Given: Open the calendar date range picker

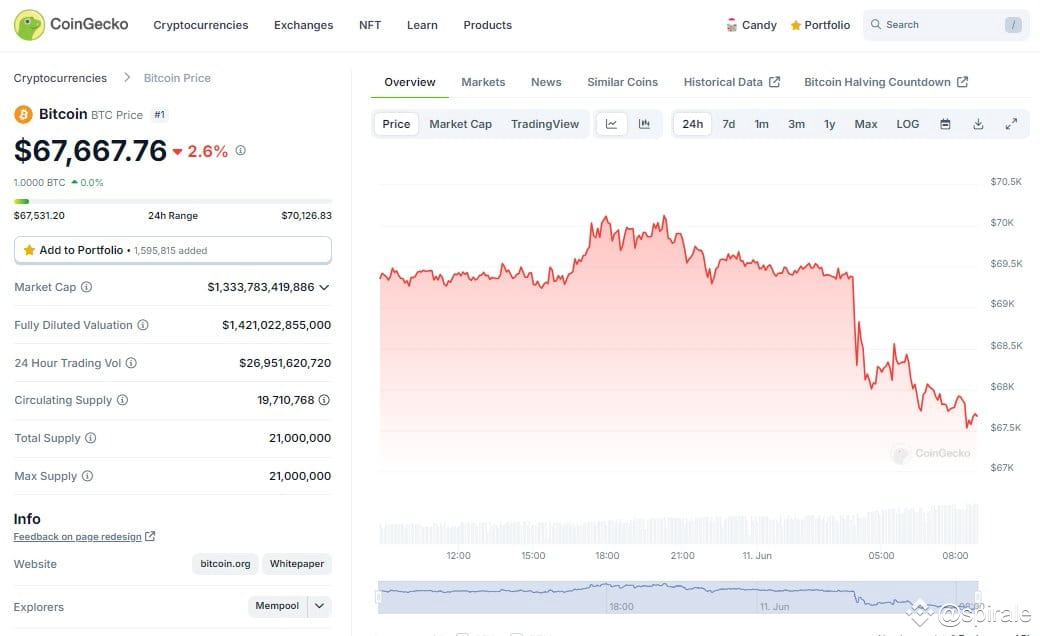Looking at the screenshot, I should (x=945, y=124).
